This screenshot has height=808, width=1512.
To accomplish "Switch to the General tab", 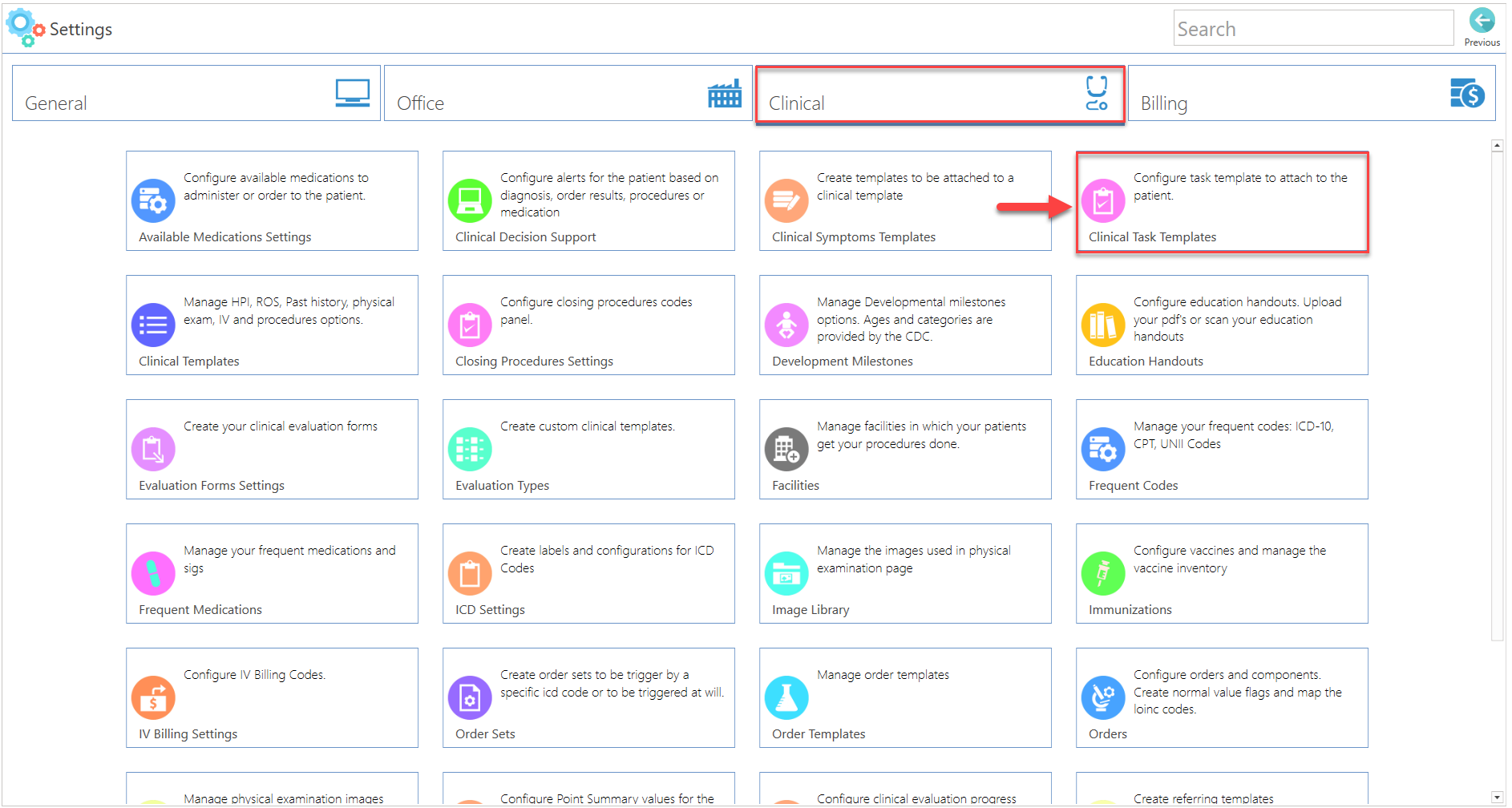I will tap(196, 93).
